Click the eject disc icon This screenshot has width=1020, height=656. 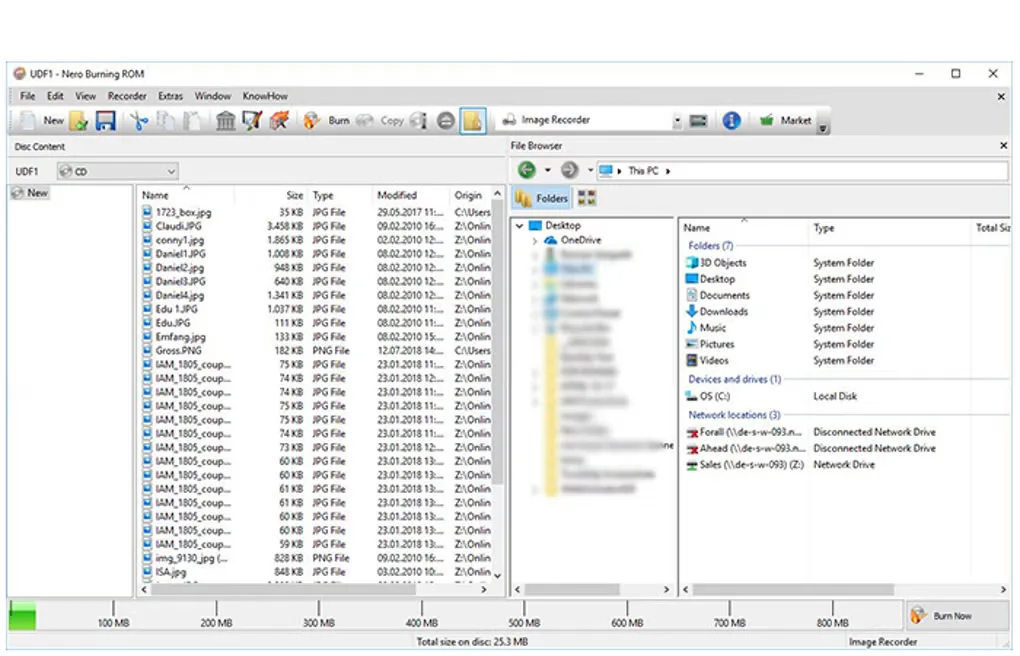coord(446,121)
